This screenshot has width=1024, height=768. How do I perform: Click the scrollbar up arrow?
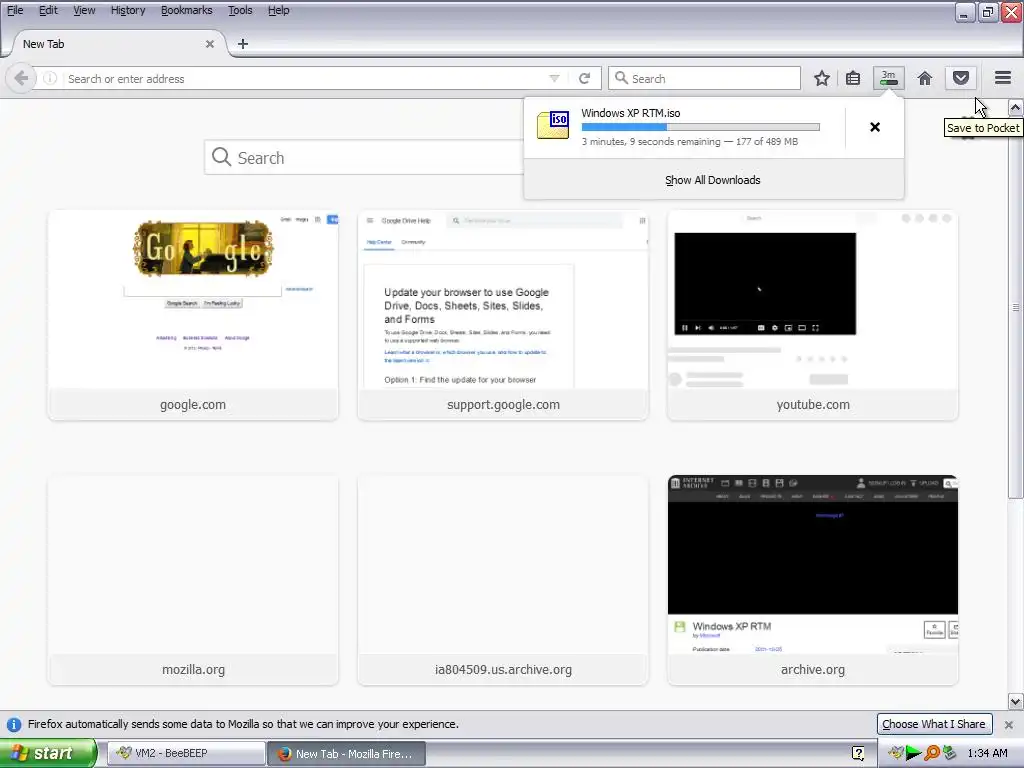[x=1015, y=107]
